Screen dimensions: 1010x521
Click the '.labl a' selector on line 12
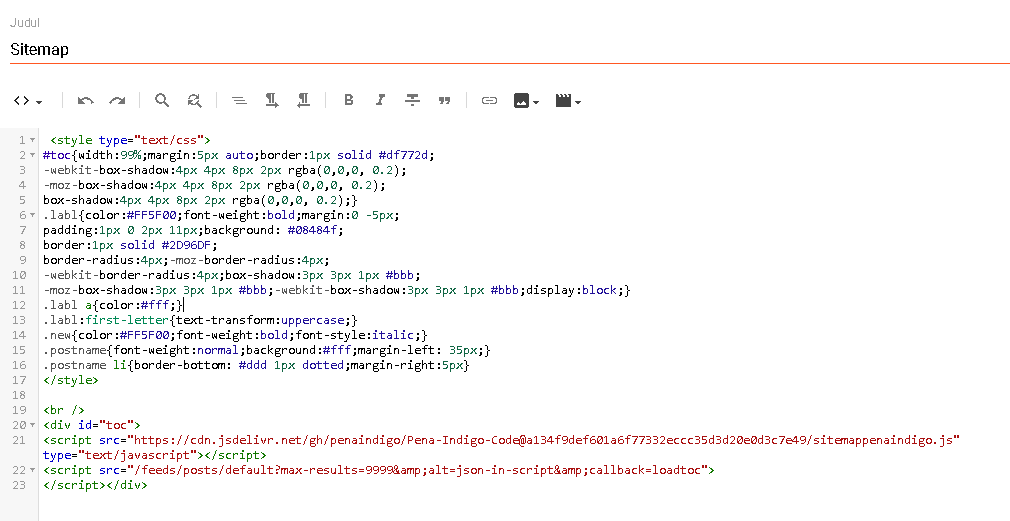tap(68, 305)
